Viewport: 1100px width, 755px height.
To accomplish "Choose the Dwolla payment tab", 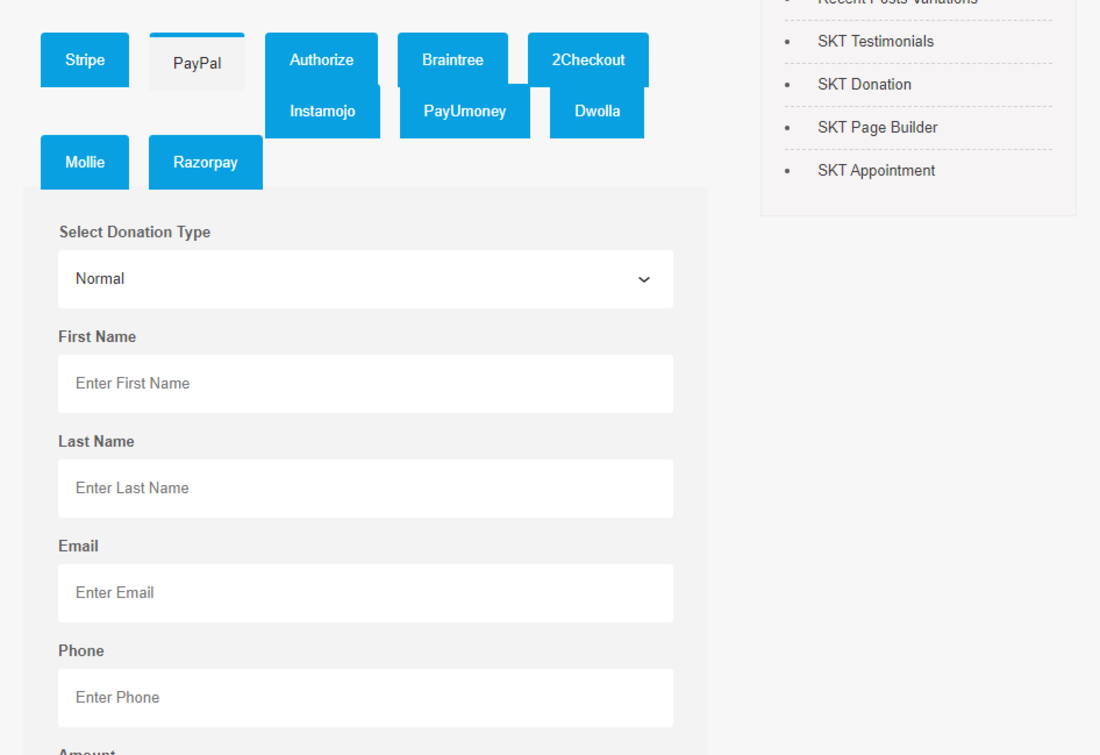I will click(597, 111).
